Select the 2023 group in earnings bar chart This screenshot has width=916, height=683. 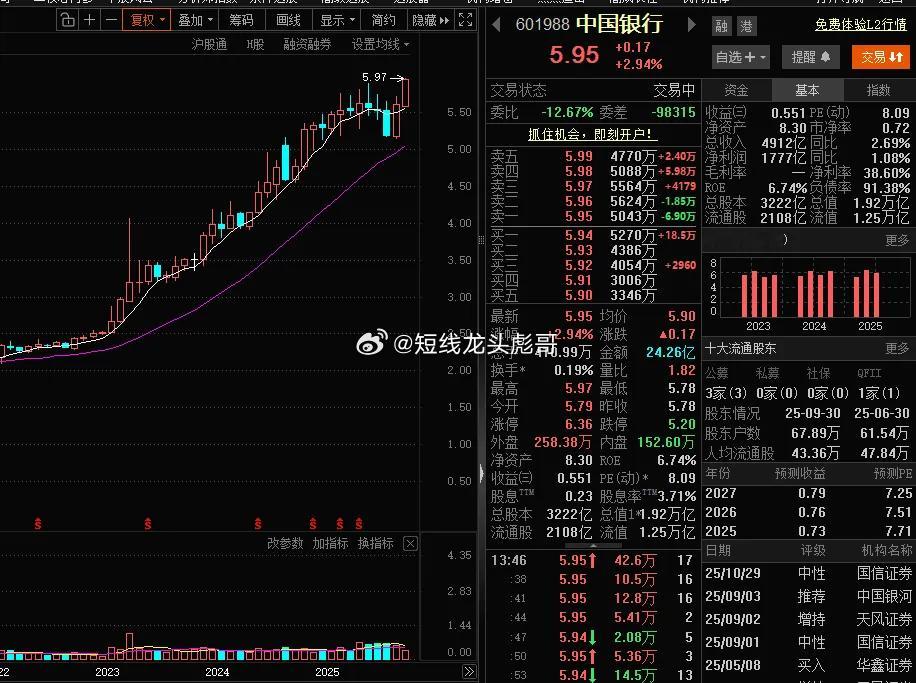coord(758,294)
